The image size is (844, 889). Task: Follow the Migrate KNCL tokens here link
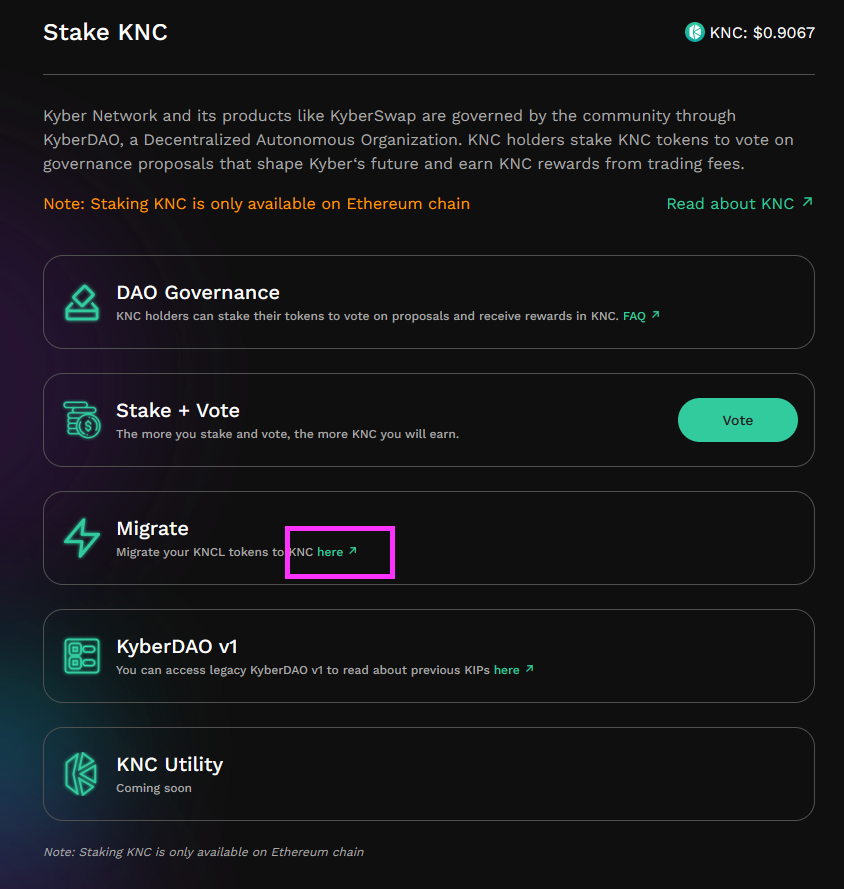point(330,552)
